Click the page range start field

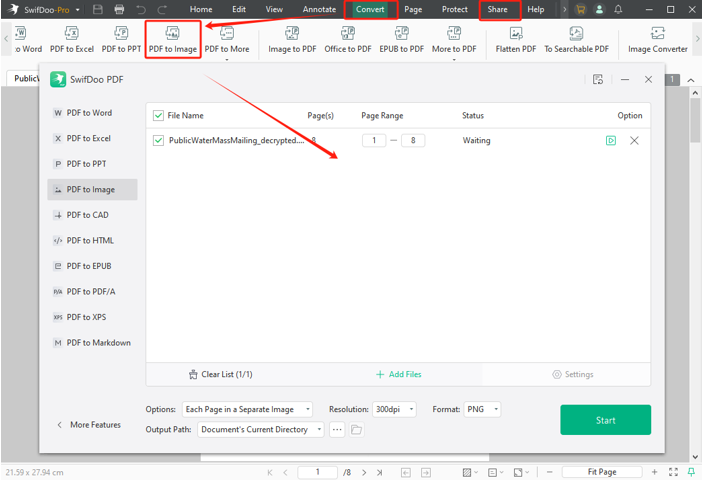click(374, 141)
